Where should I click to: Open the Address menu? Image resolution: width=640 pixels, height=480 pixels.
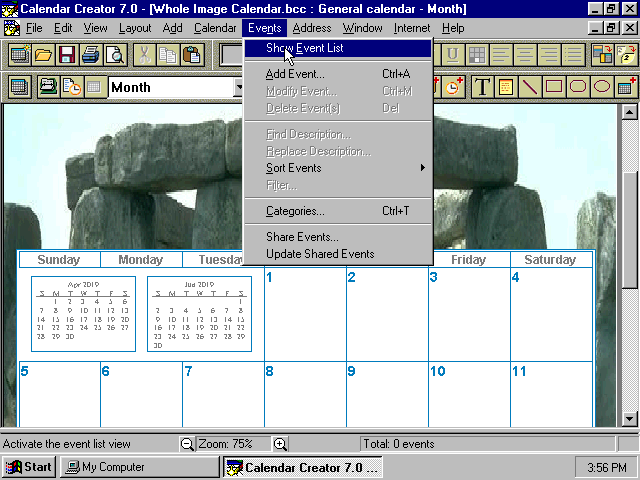coord(312,28)
